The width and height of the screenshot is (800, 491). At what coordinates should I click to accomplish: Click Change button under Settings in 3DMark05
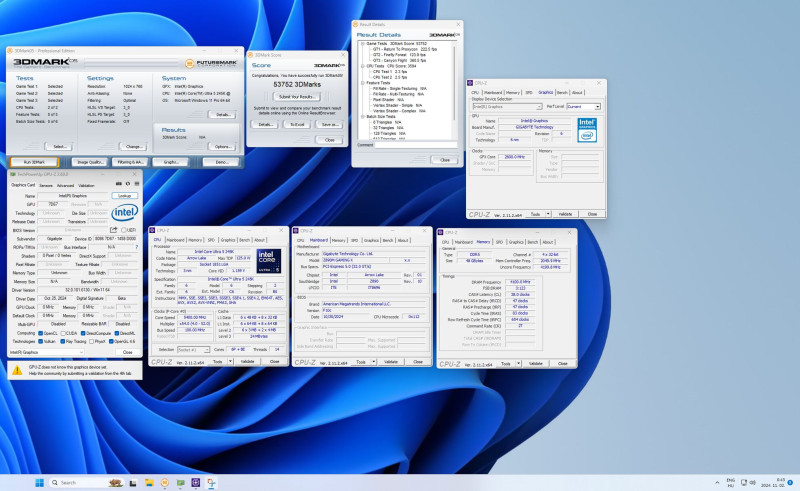(x=134, y=146)
